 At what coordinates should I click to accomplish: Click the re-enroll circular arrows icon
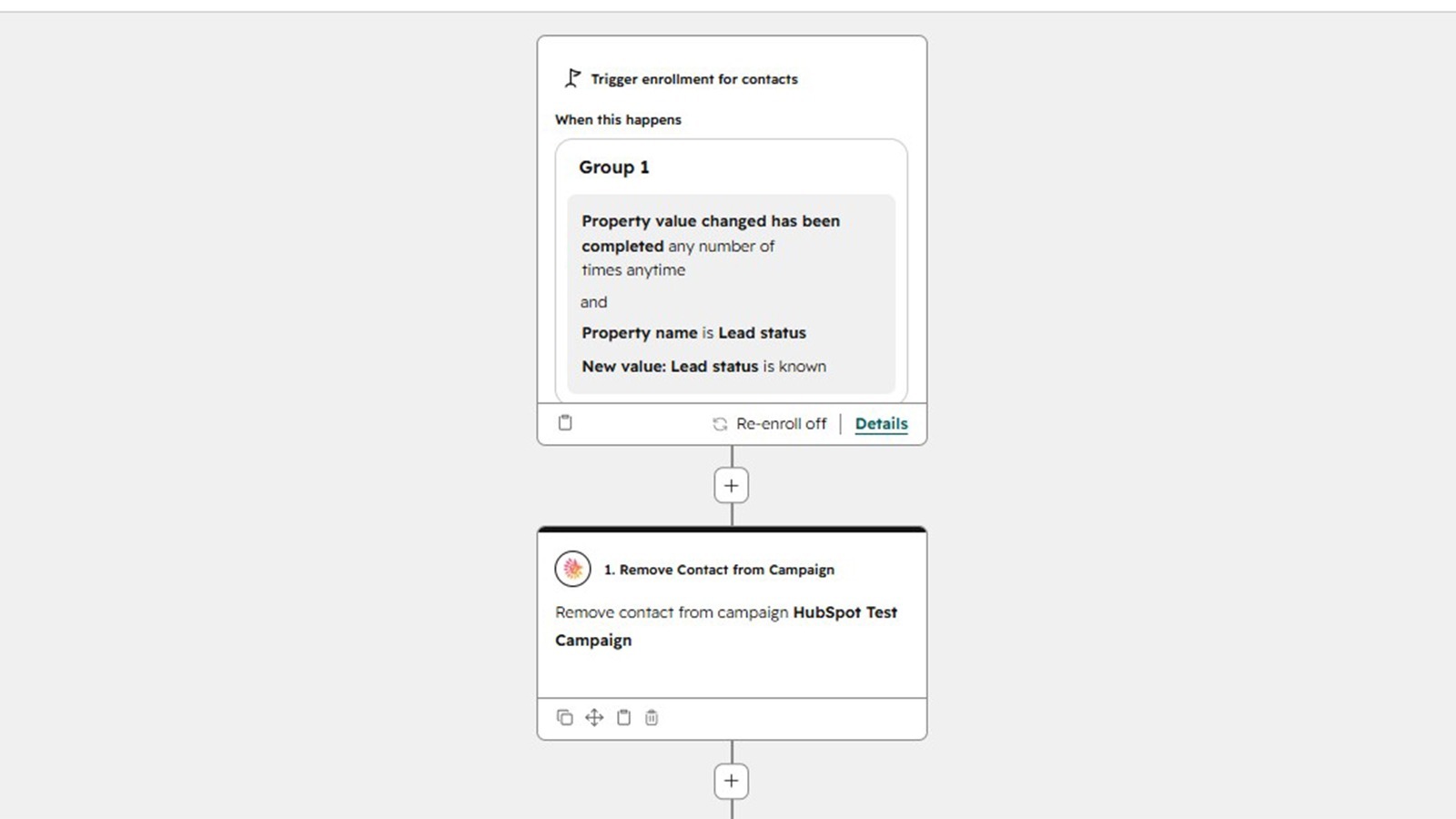pyautogui.click(x=720, y=424)
